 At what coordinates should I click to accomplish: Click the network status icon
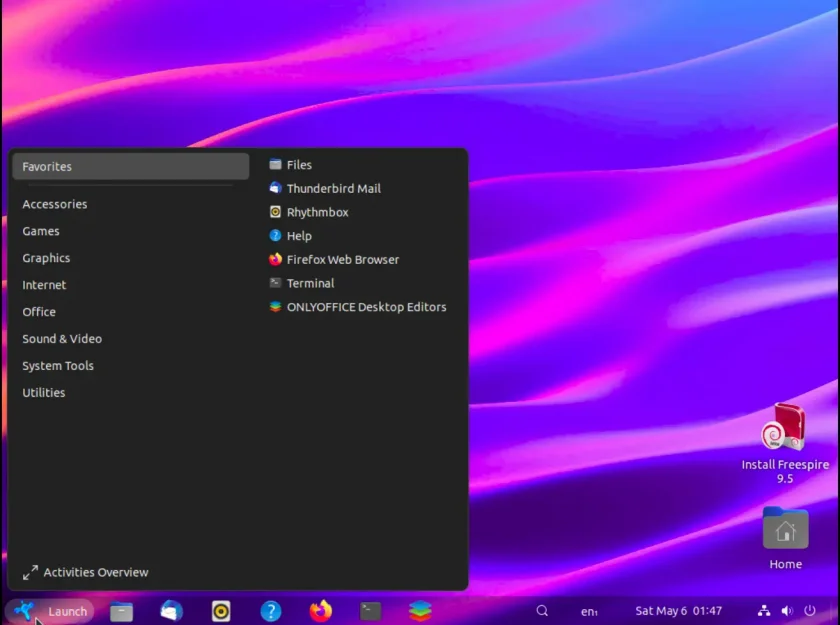click(764, 611)
